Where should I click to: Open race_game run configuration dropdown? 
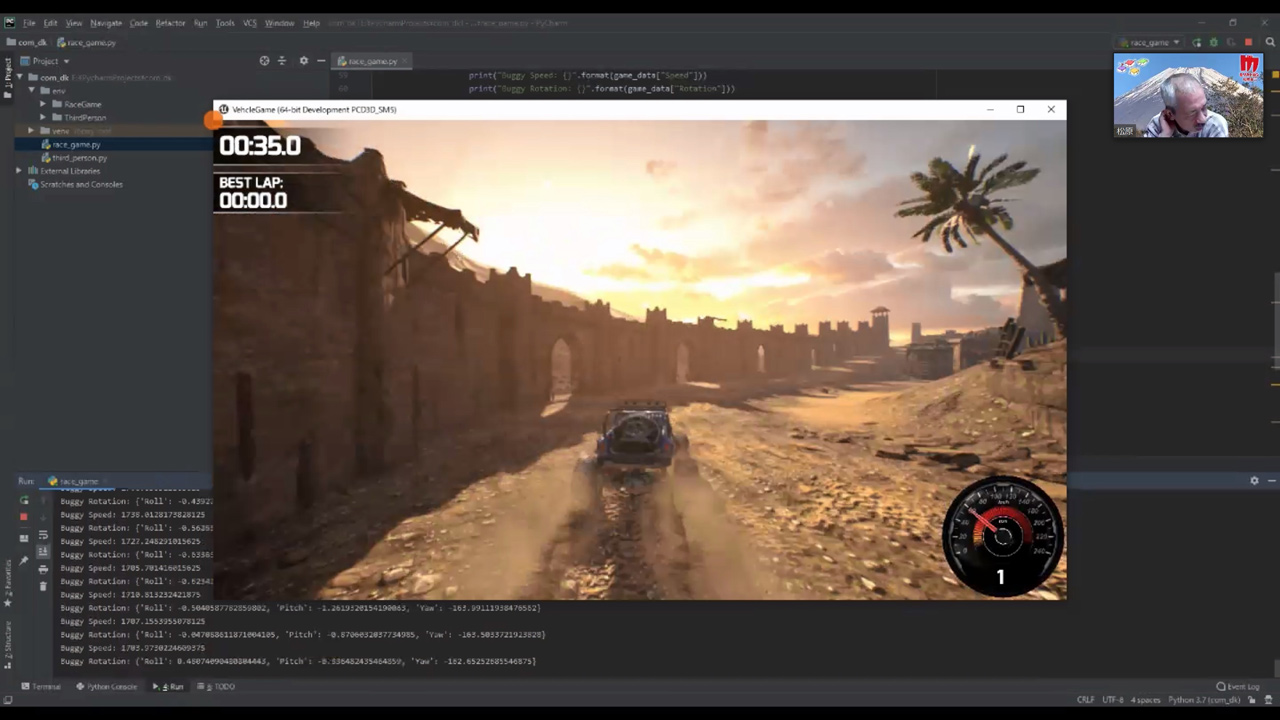pyautogui.click(x=1150, y=43)
